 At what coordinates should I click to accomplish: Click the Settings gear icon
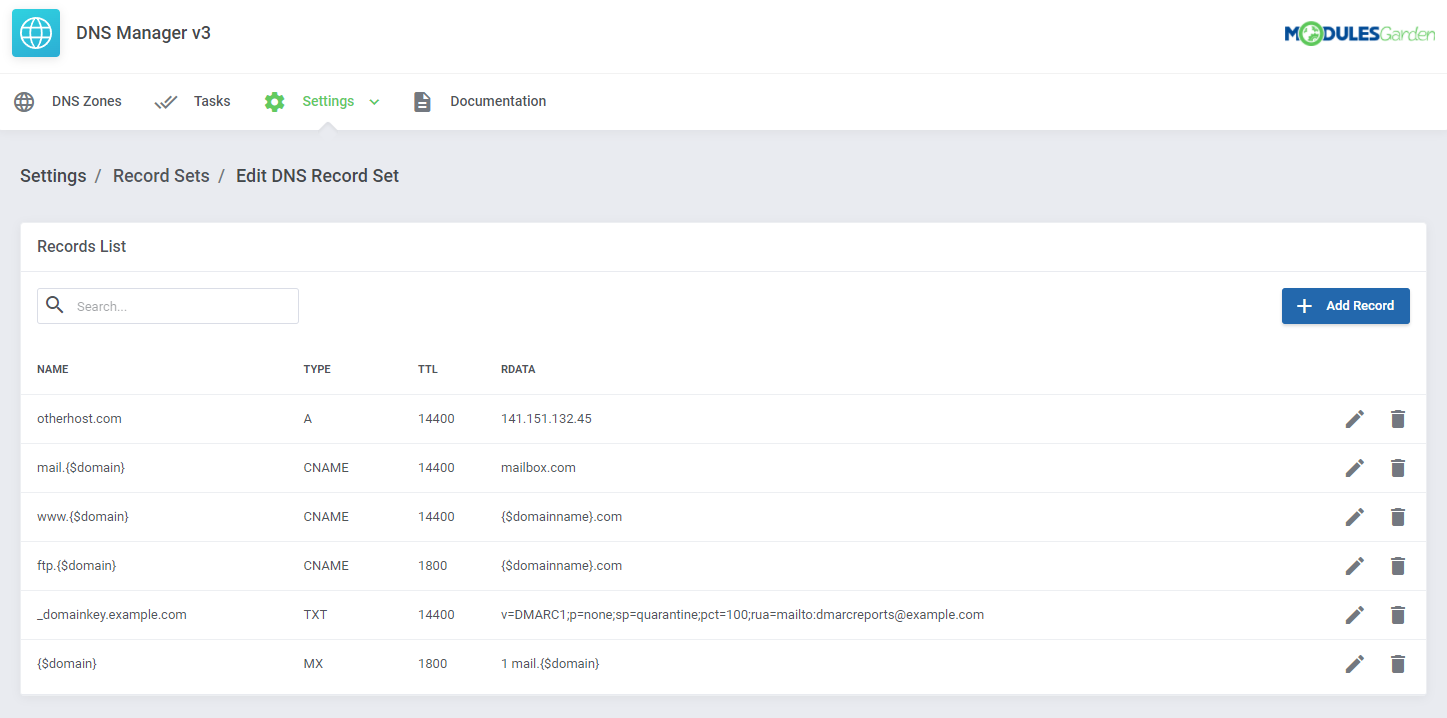(x=274, y=102)
